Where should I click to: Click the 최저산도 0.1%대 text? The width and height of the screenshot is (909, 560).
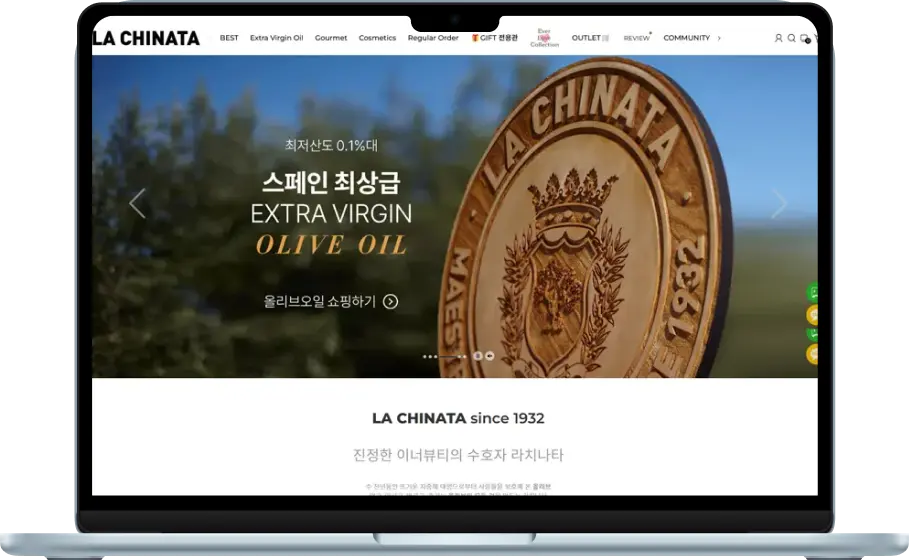click(331, 145)
